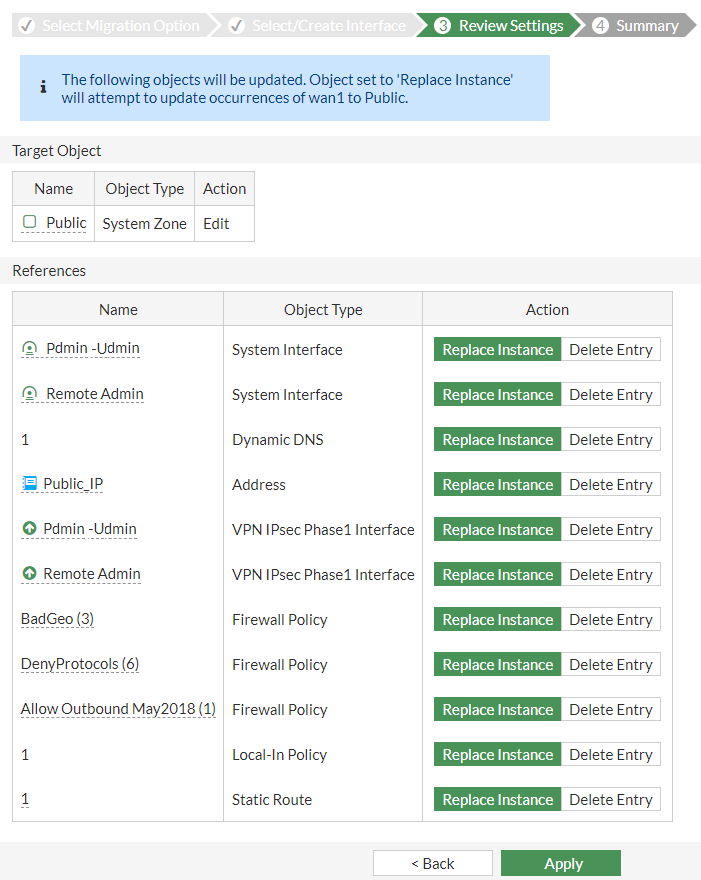
Task: Click the Remote Admin System Interface icon
Action: tap(29, 394)
